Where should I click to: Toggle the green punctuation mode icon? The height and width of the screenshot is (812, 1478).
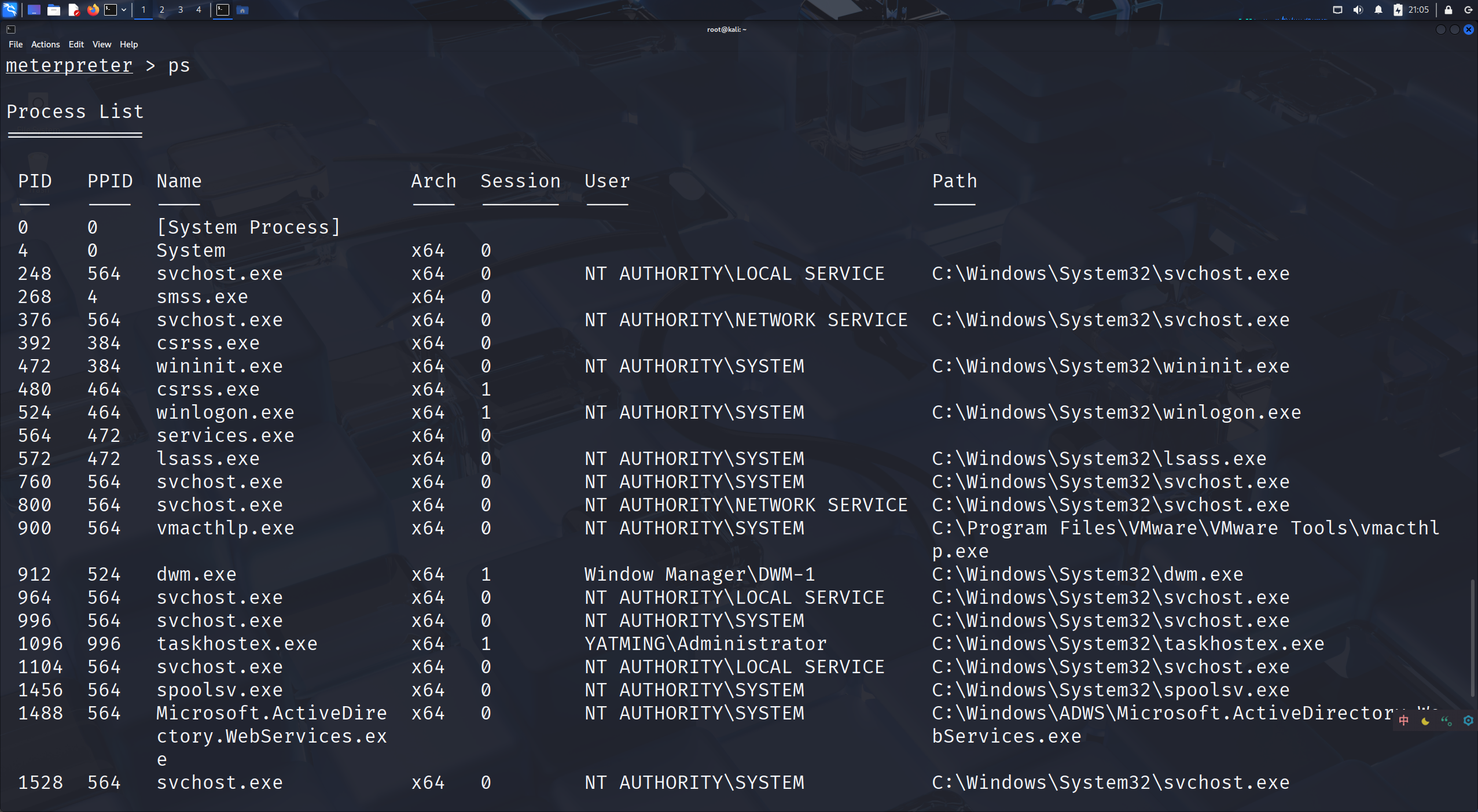coord(1447,721)
